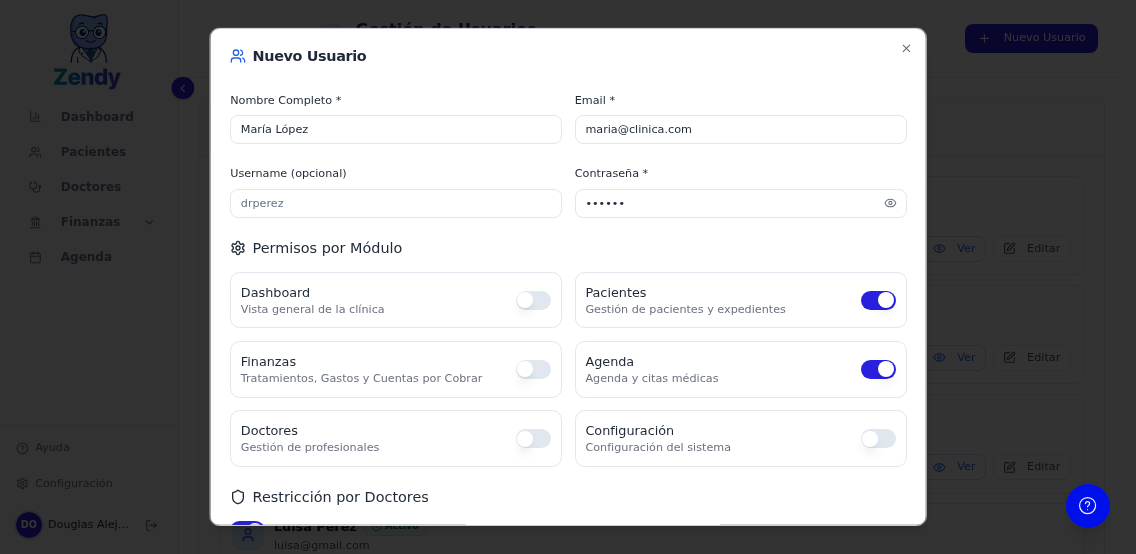Enable the Dashboard permission toggle
Viewport: 1136px width, 554px height.
point(533,300)
